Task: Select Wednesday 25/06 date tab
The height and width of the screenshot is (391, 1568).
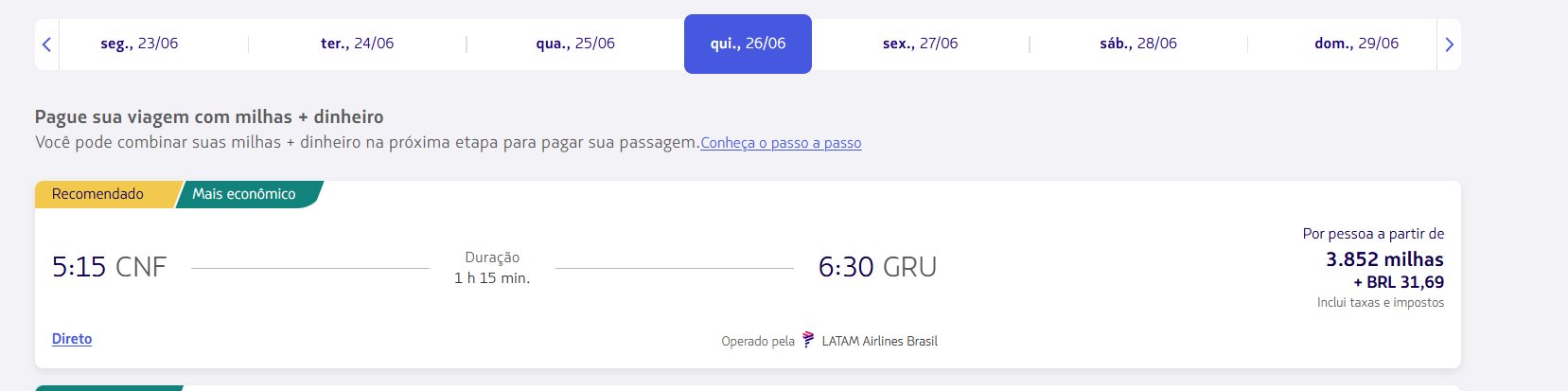Action: coord(575,44)
